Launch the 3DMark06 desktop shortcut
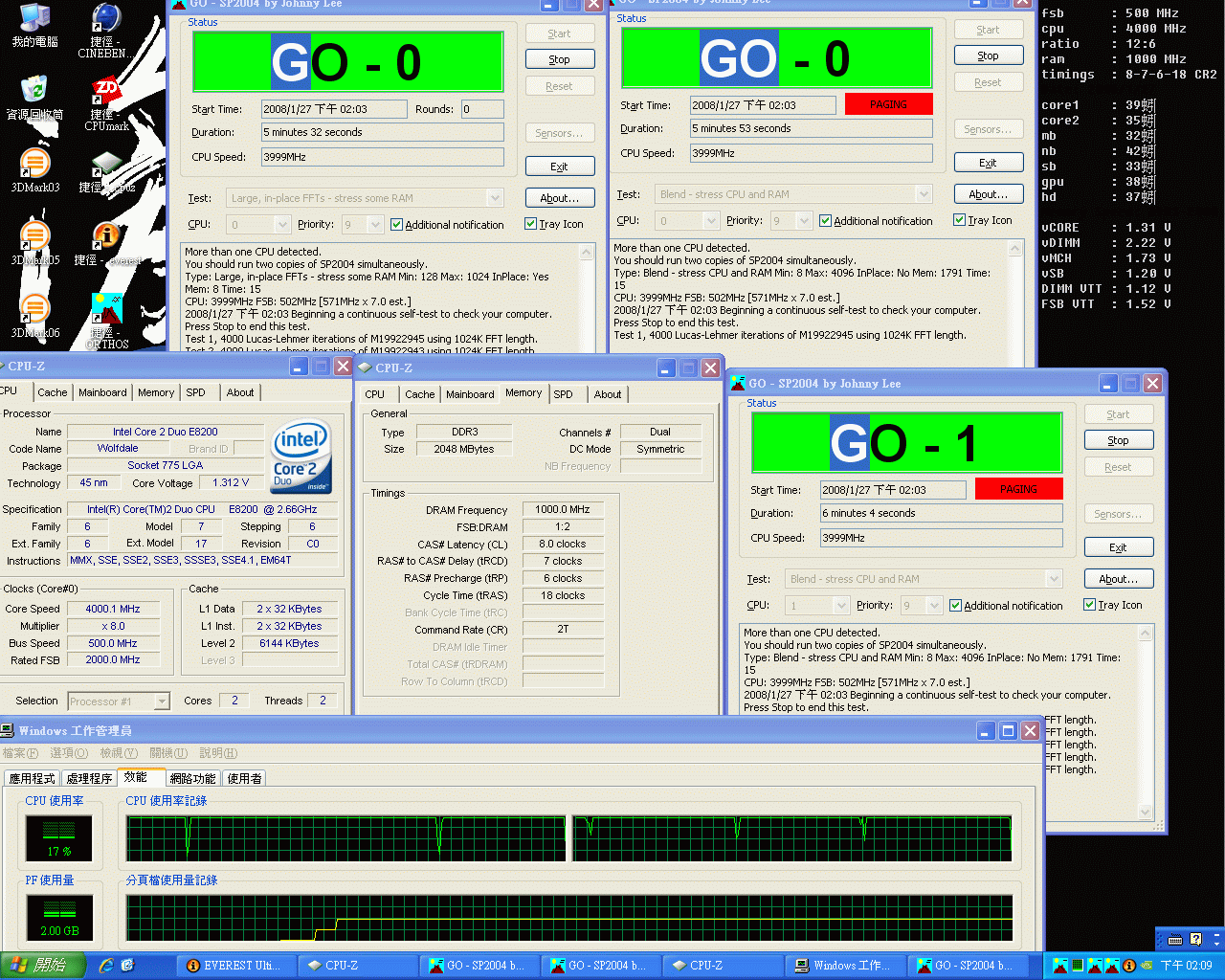1225x980 pixels. (34, 317)
